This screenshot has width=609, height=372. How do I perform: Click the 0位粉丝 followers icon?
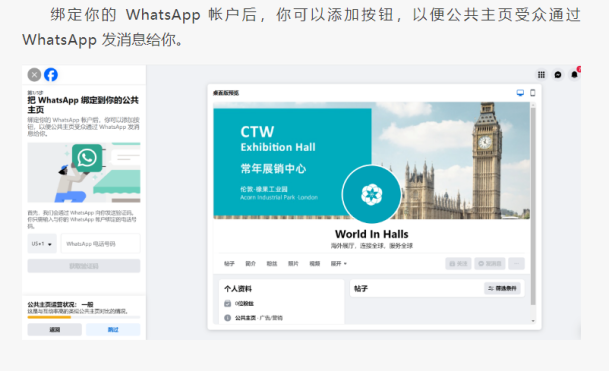[228, 303]
